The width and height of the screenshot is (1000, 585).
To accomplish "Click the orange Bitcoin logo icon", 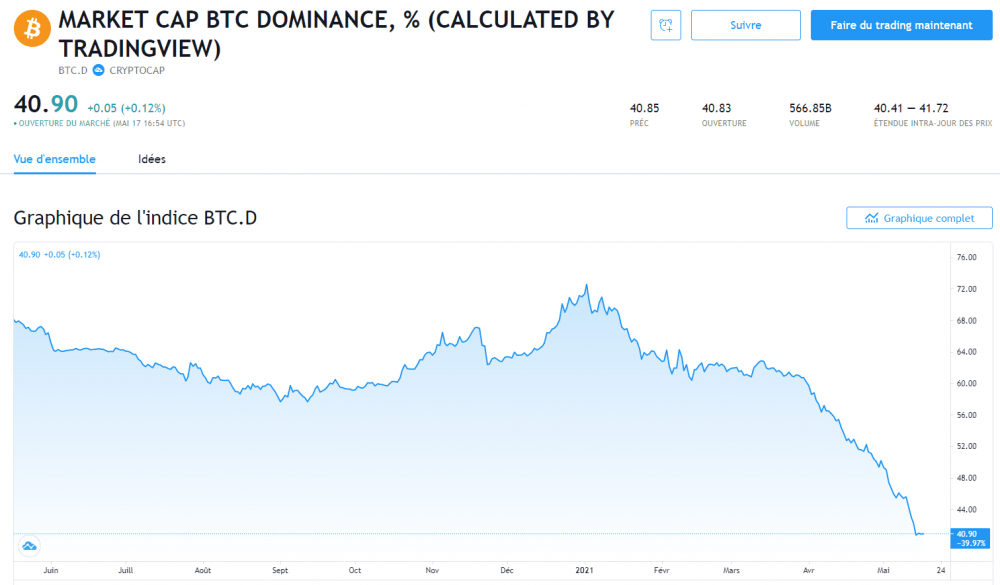I will pos(31,29).
